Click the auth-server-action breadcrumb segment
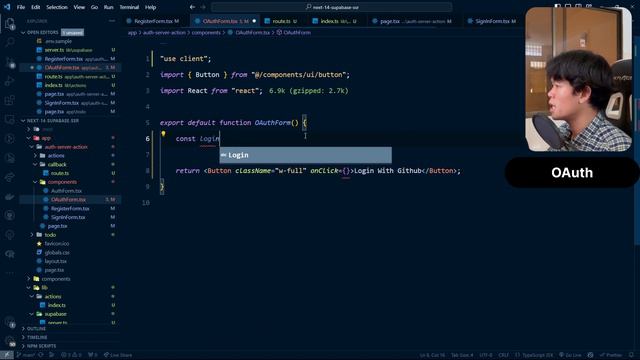The width and height of the screenshot is (640, 360). pyautogui.click(x=164, y=33)
